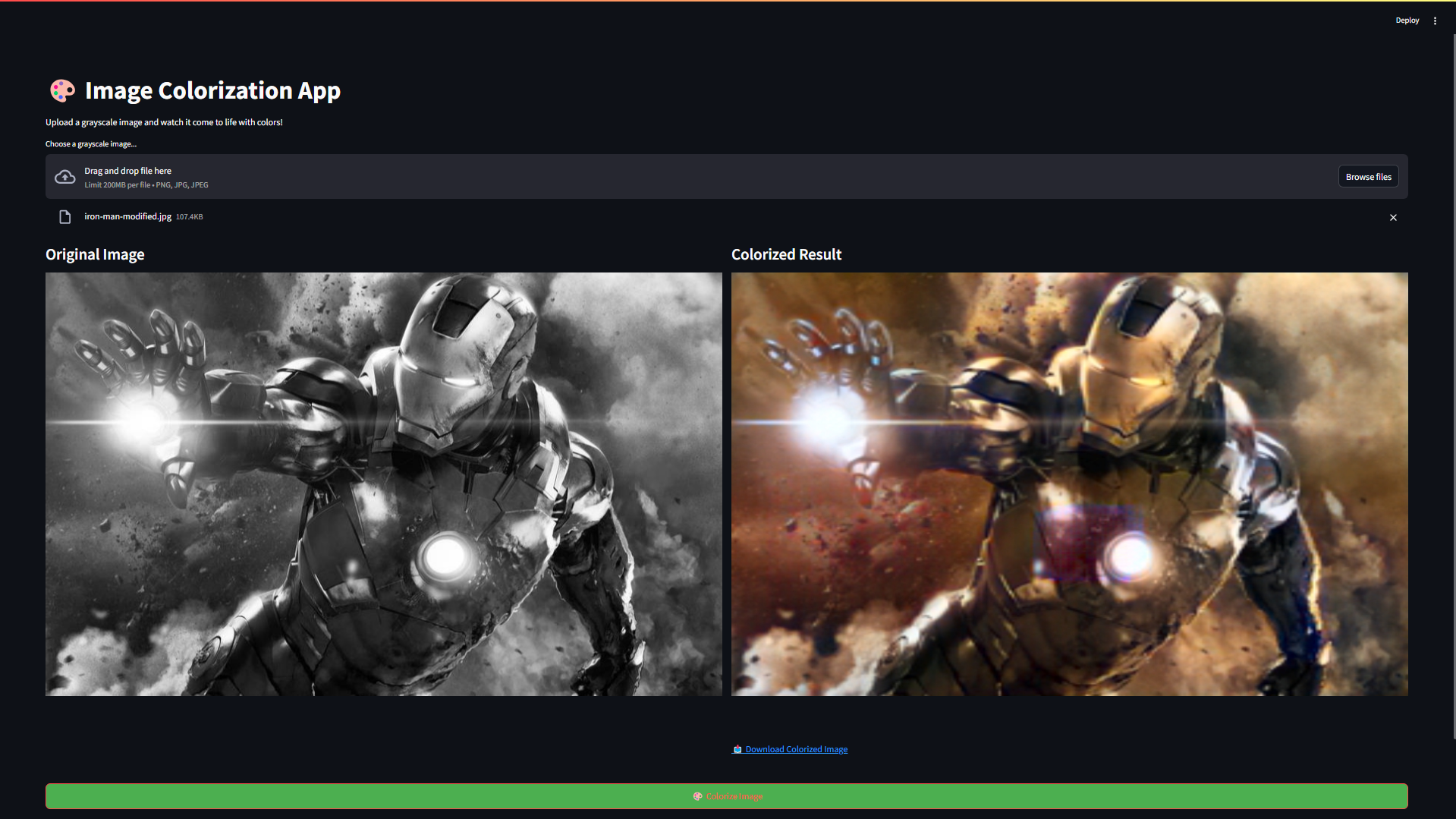
Task: Click the cloud upload icon
Action: click(x=65, y=177)
